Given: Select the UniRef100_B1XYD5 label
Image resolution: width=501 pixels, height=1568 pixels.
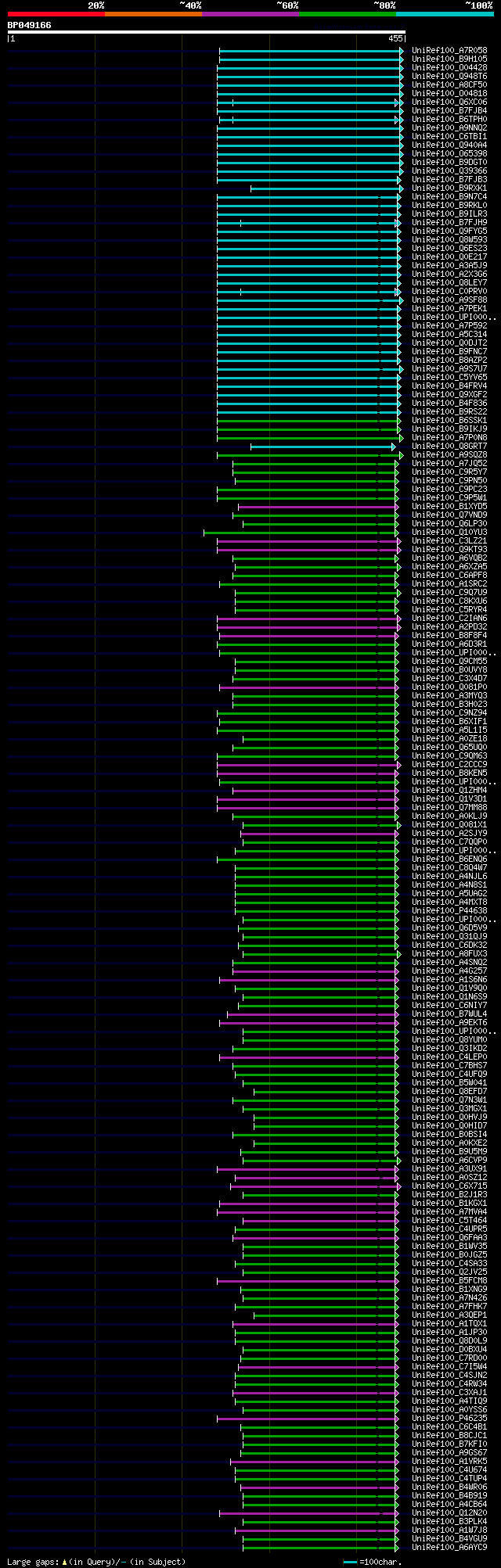Looking at the screenshot, I should click(x=449, y=507).
